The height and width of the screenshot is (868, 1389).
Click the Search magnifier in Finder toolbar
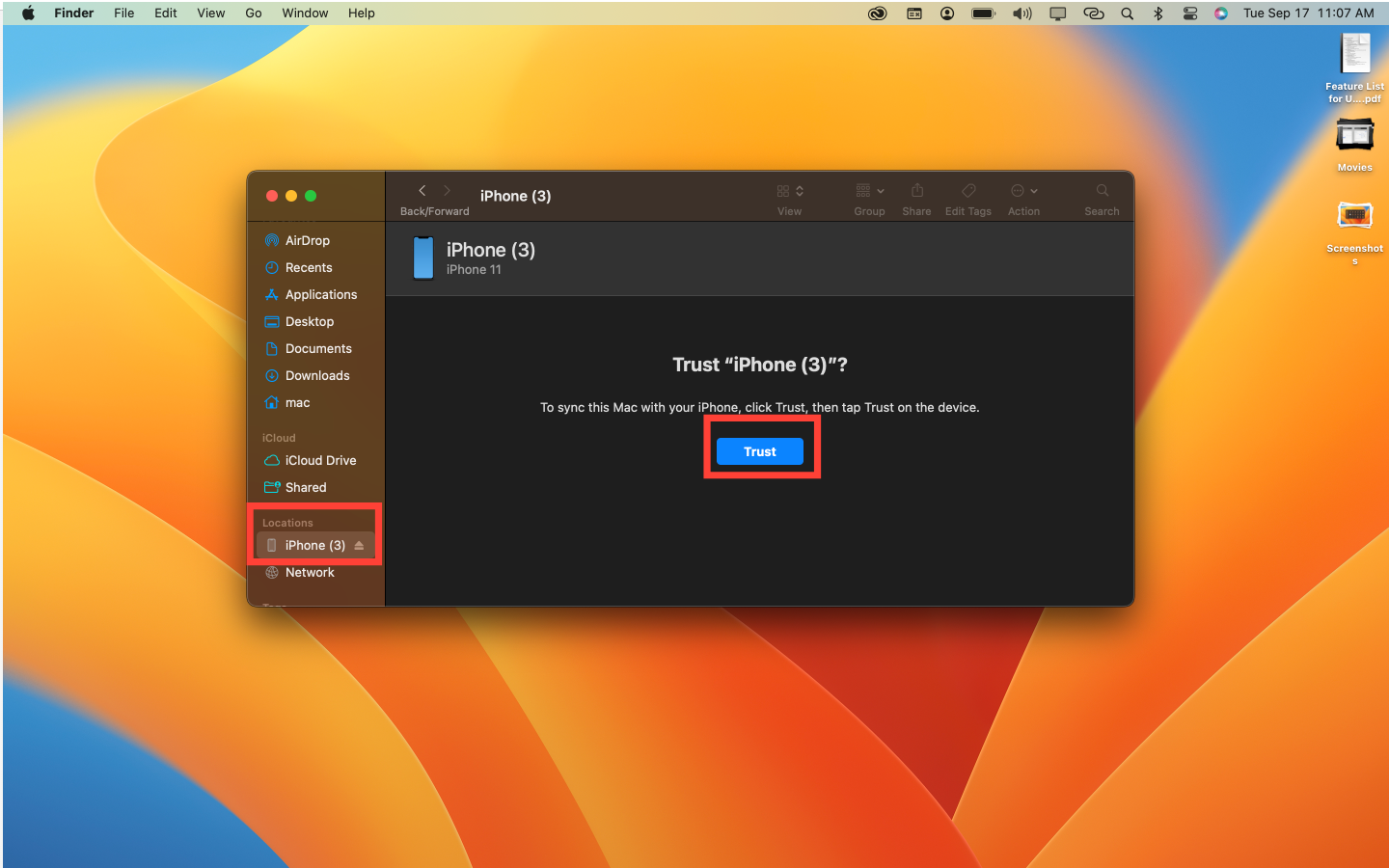point(1103,190)
